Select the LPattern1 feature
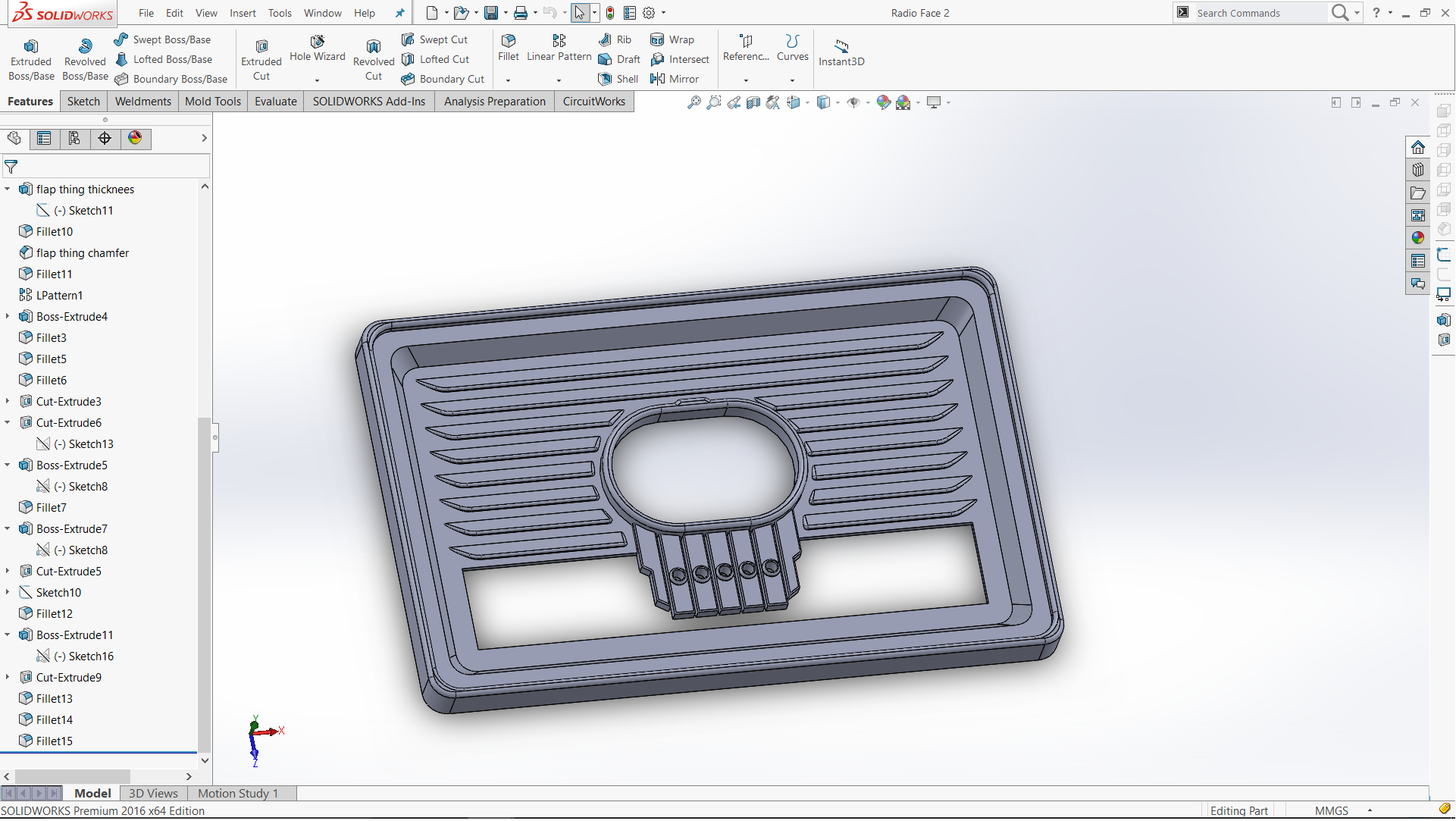 coord(52,296)
